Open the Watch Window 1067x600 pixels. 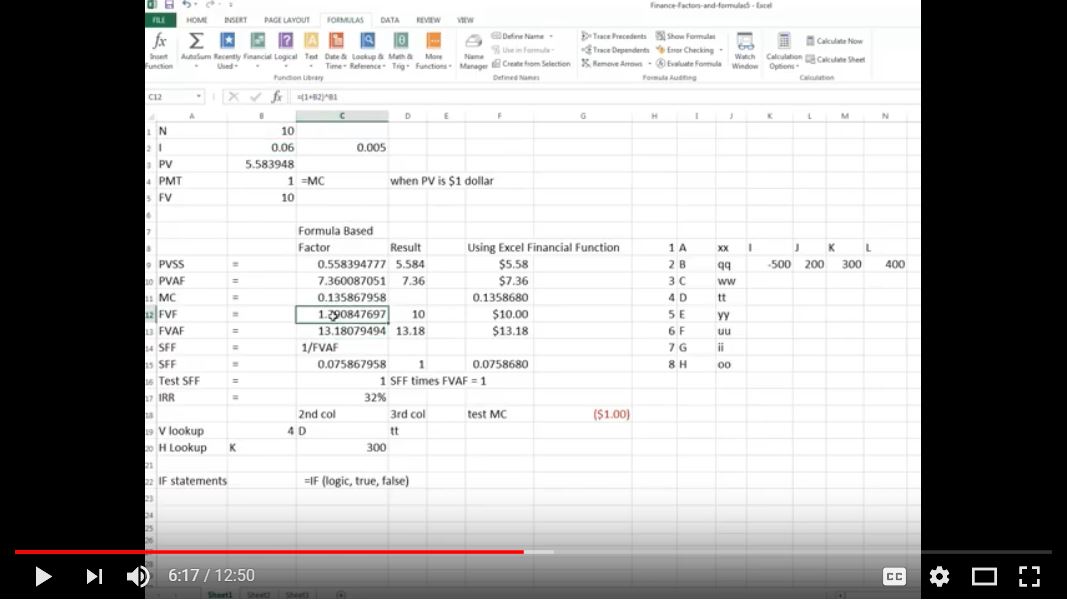click(x=745, y=50)
